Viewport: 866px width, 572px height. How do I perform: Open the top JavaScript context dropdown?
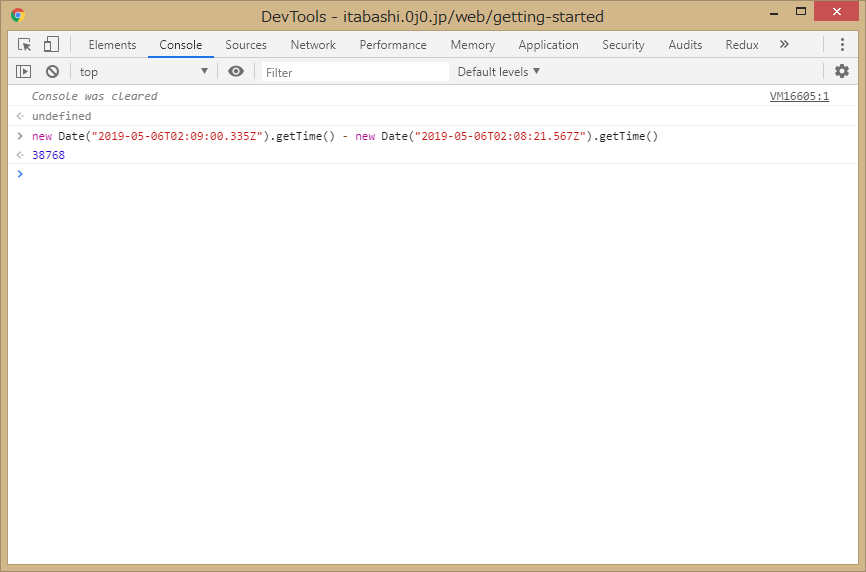(x=144, y=71)
